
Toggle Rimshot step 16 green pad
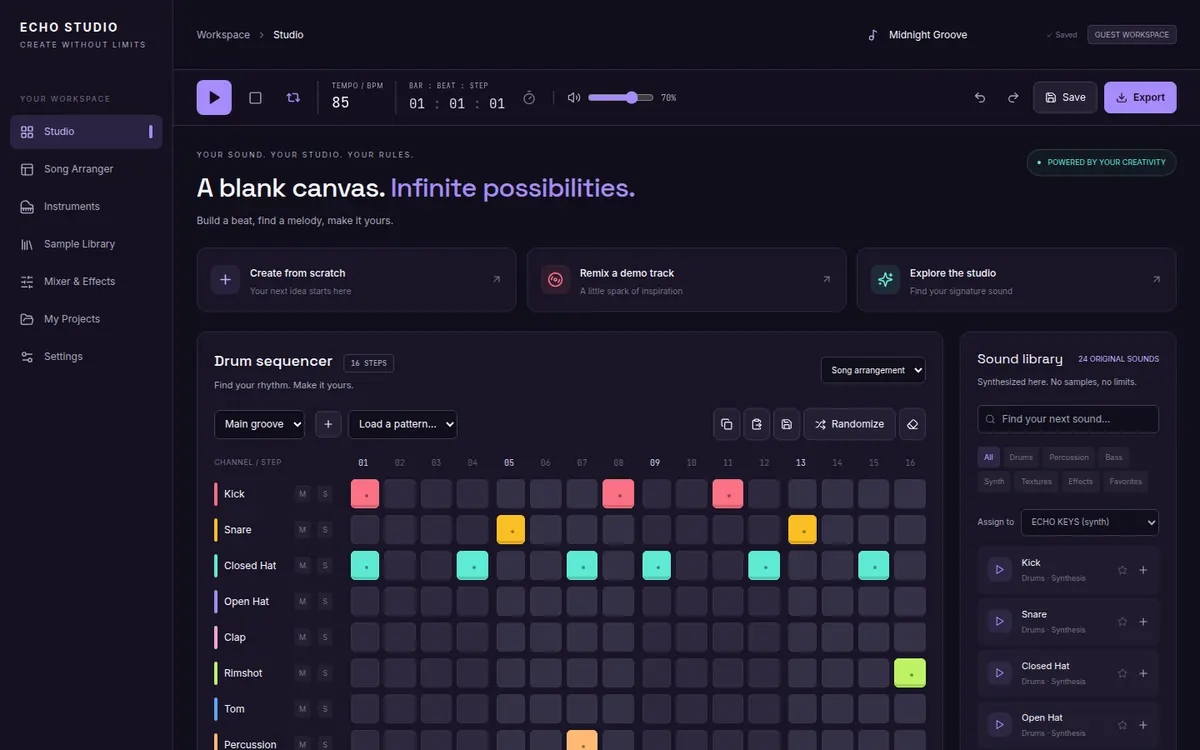[910, 673]
